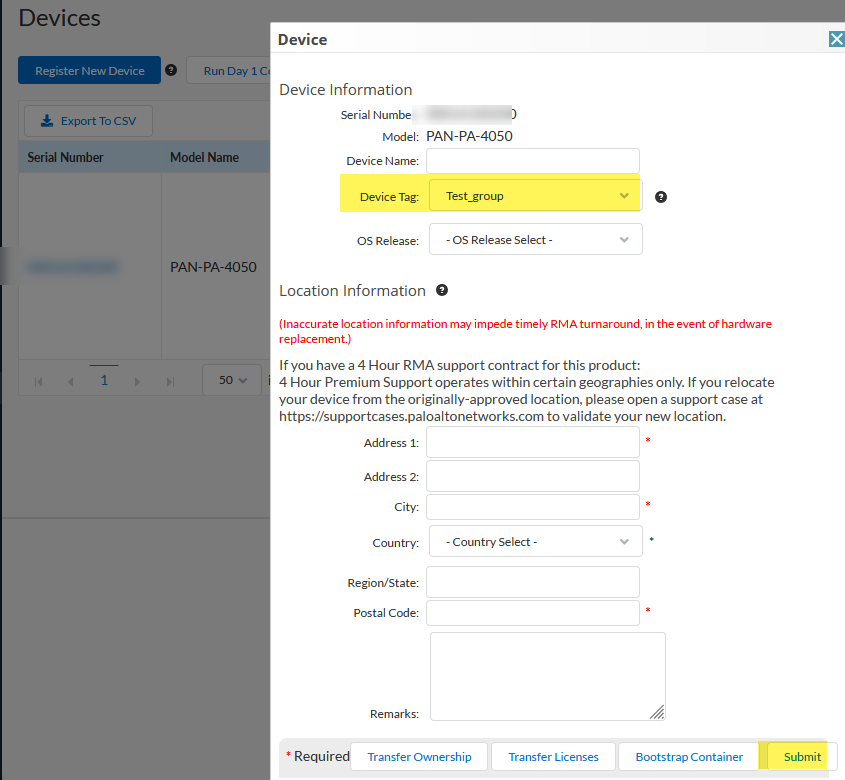
Task: Click into the Remarks text area
Action: point(547,675)
